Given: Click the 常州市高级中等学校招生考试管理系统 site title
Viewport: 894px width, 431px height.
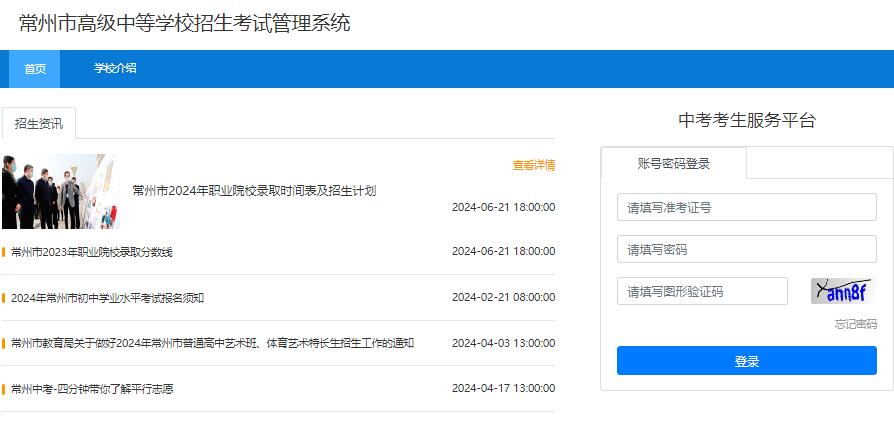Looking at the screenshot, I should pyautogui.click(x=185, y=23).
